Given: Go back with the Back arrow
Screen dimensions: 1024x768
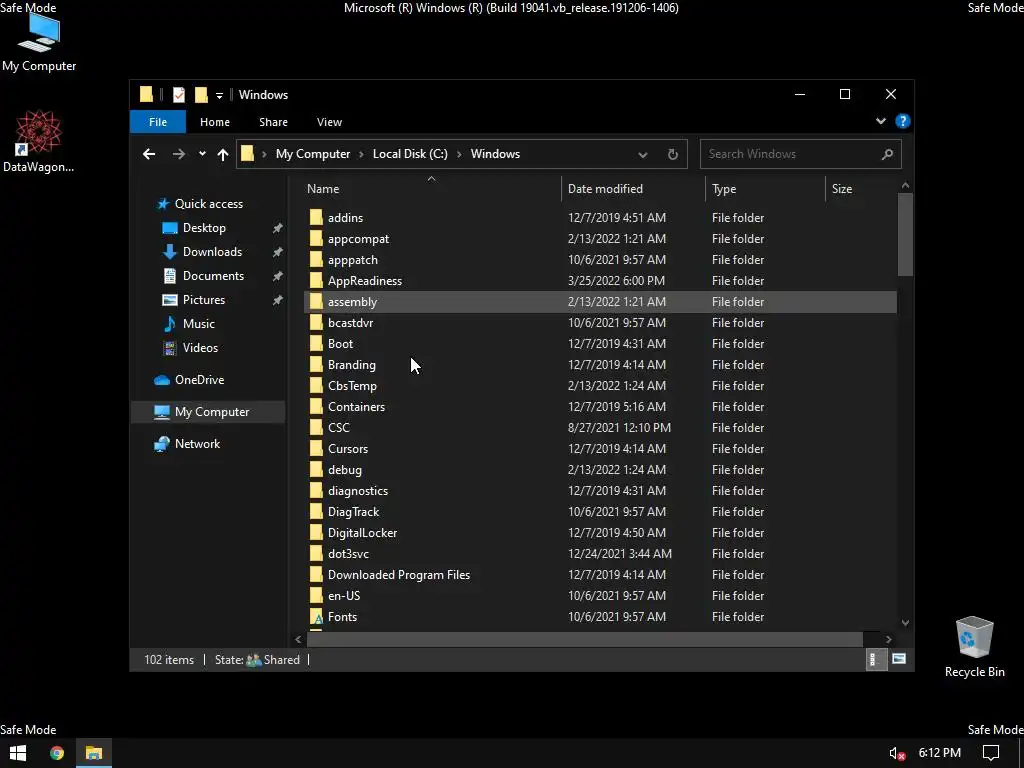Looking at the screenshot, I should tap(149, 154).
